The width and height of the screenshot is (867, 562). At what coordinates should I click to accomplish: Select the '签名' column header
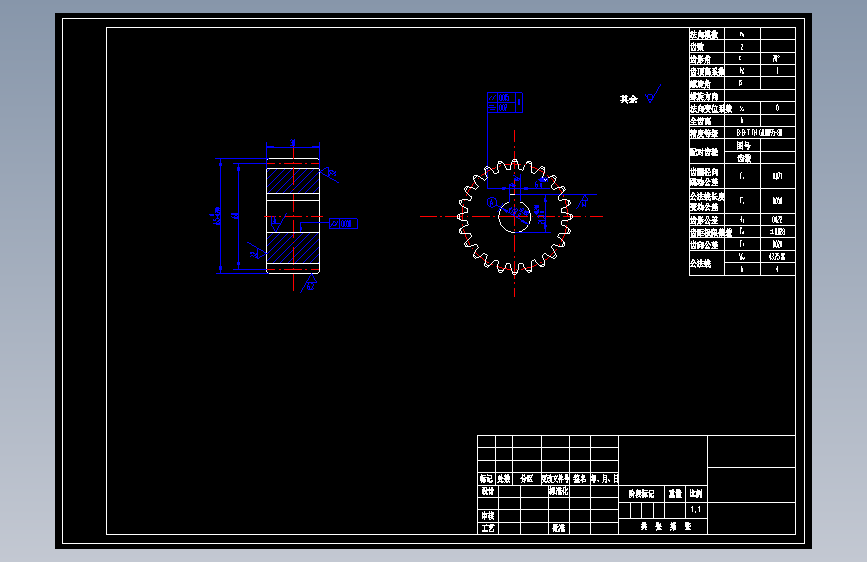(579, 478)
